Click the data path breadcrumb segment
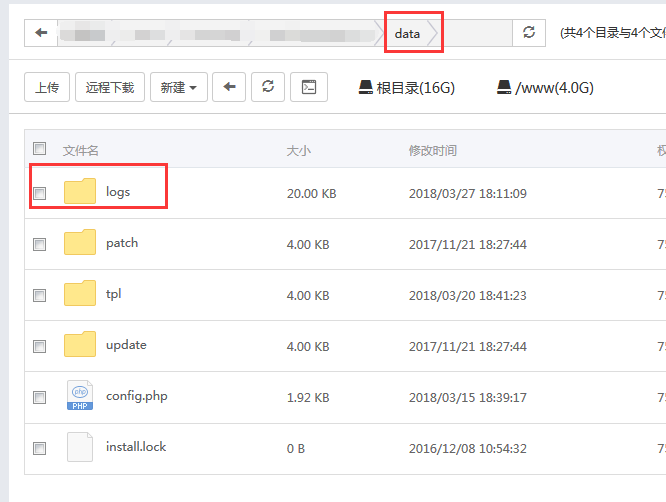The image size is (666, 502). click(407, 33)
